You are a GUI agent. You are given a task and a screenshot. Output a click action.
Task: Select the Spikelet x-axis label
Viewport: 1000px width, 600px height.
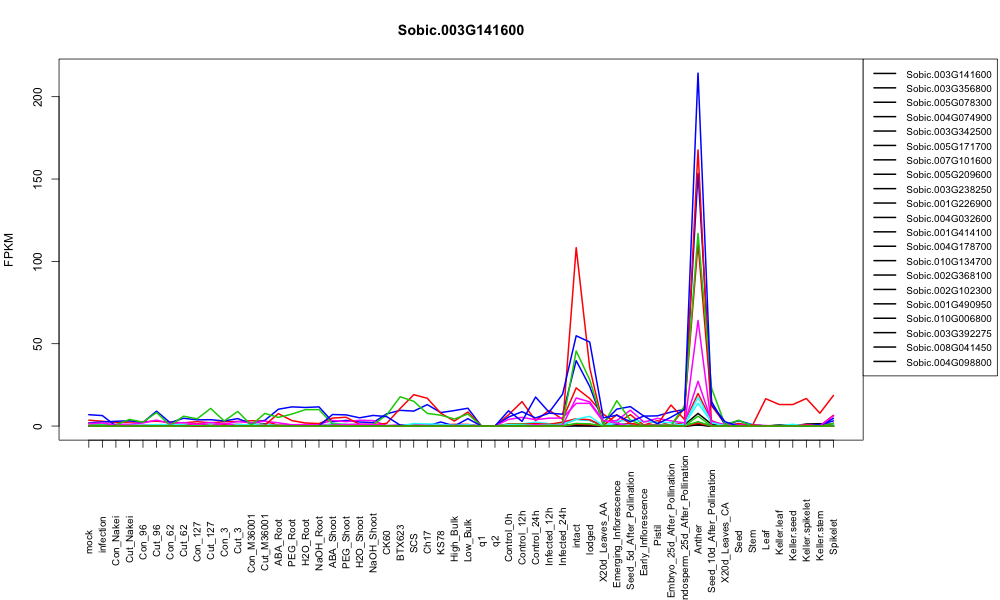coord(834,536)
